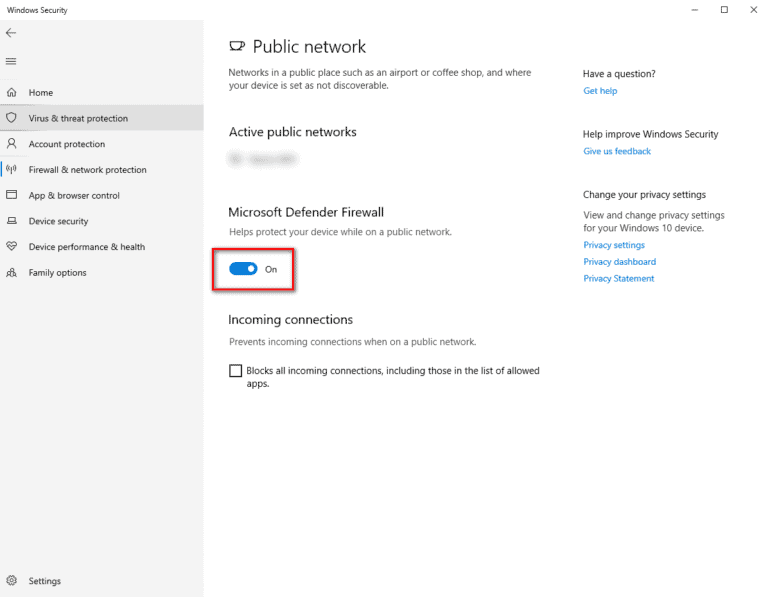Check Blocks all incoming connections box
Screen dimensions: 768x597
pyautogui.click(x=236, y=371)
